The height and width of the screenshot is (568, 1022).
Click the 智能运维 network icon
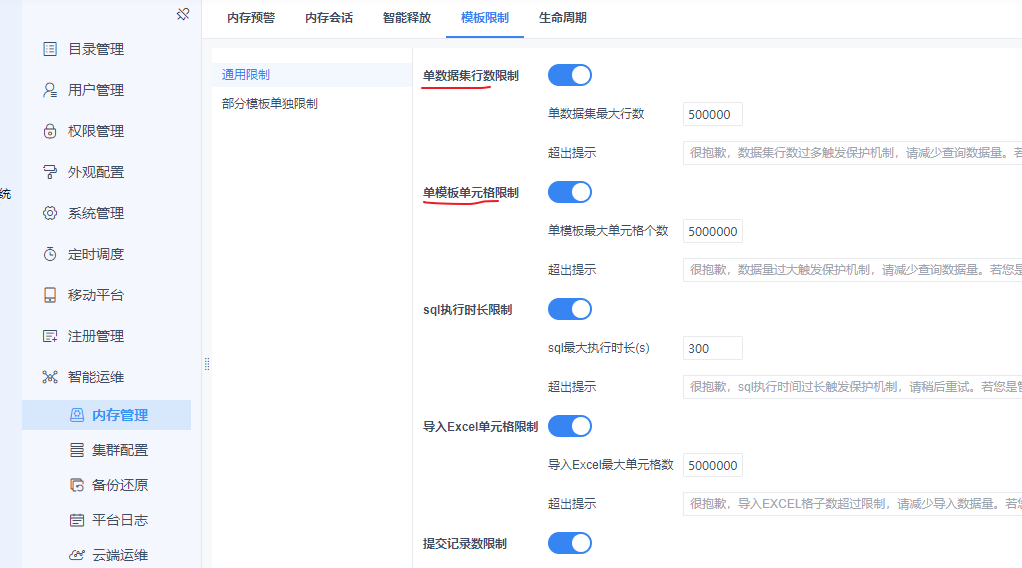(50, 377)
